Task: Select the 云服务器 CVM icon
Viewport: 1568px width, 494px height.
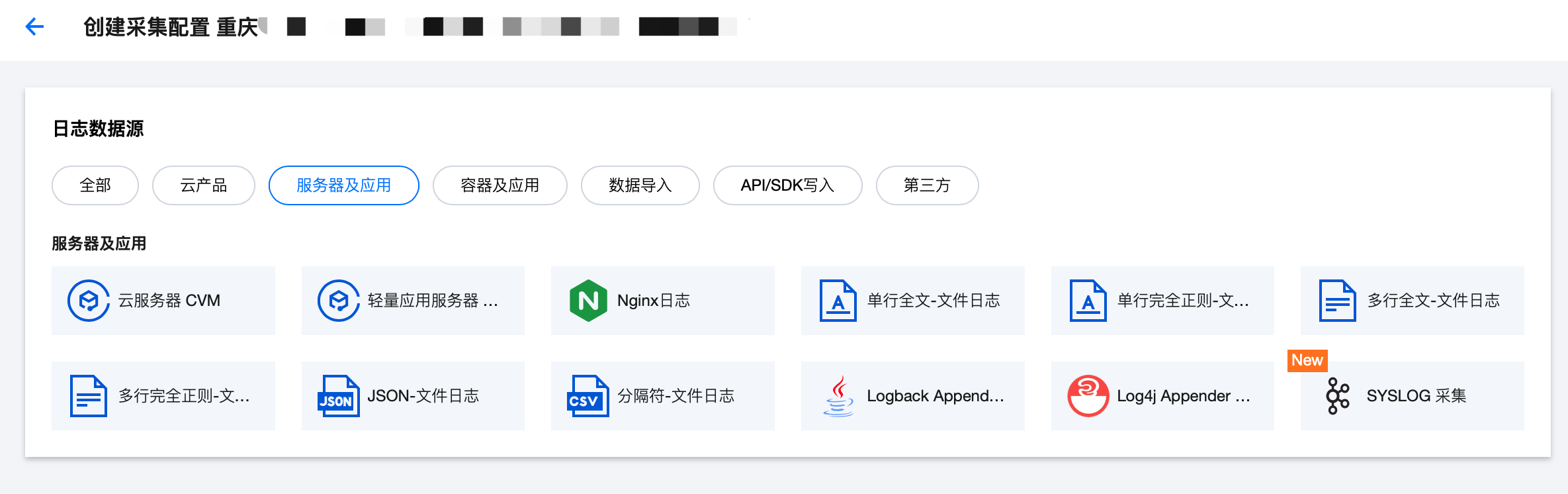Action: click(89, 301)
